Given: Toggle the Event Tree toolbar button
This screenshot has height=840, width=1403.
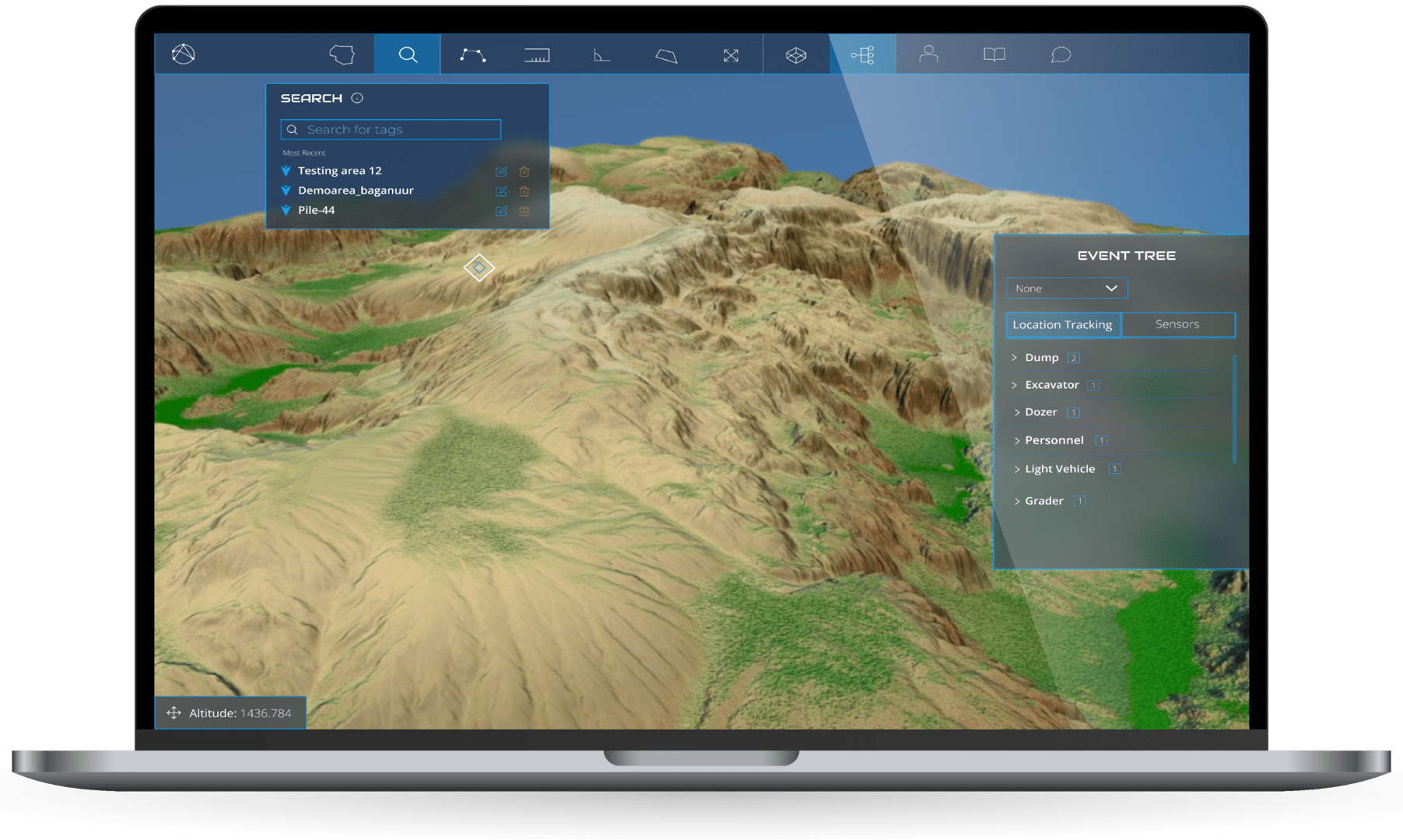Looking at the screenshot, I should [862, 54].
